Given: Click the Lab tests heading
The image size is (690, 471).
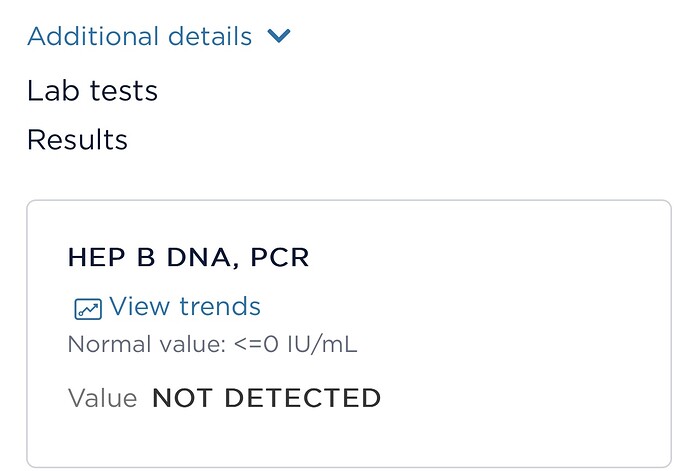Looking at the screenshot, I should click(x=92, y=91).
